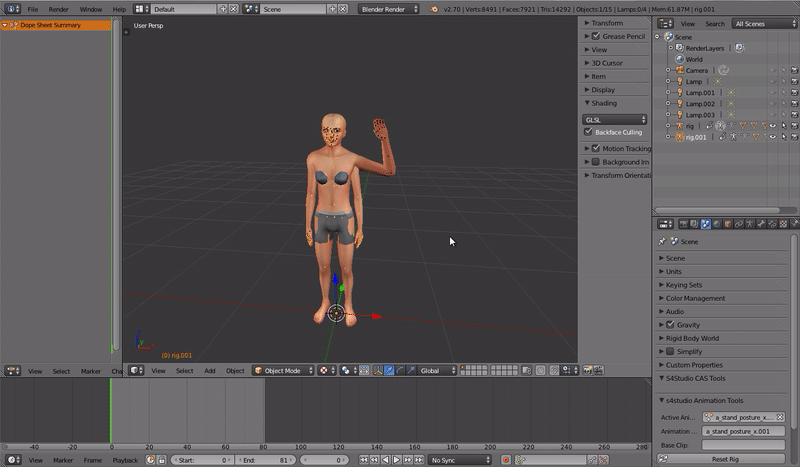This screenshot has width=800, height=467.
Task: Click the End frame field showing 81
Action: [265, 460]
